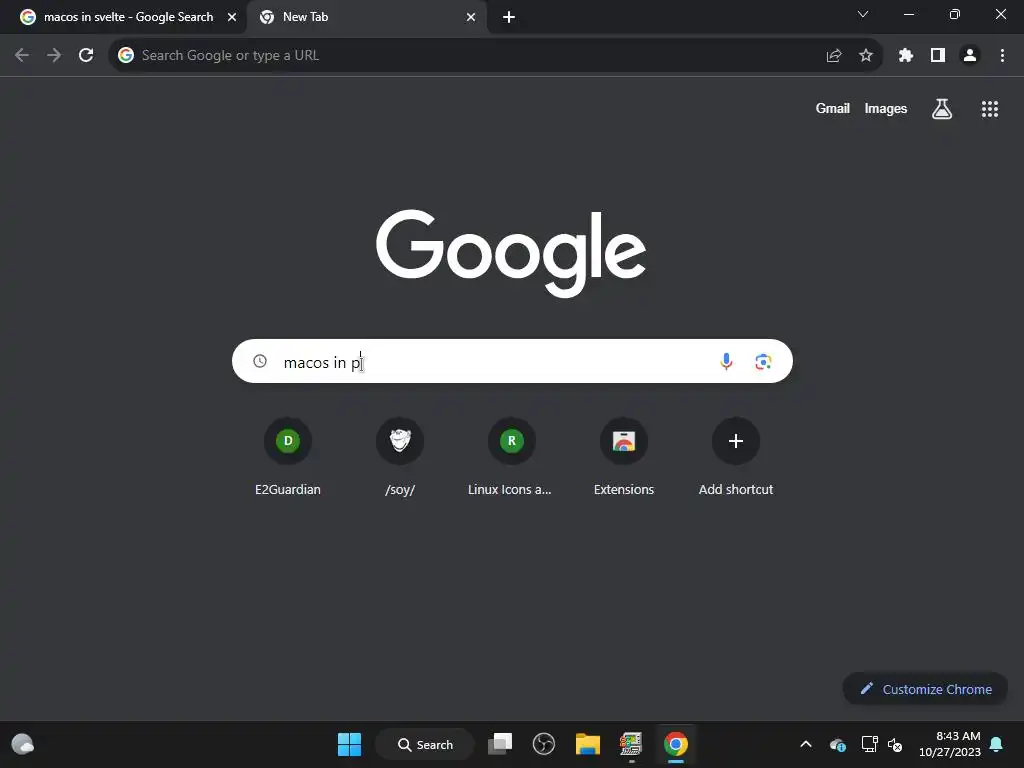Open the profile avatar menu
1024x768 pixels.
[x=970, y=56]
